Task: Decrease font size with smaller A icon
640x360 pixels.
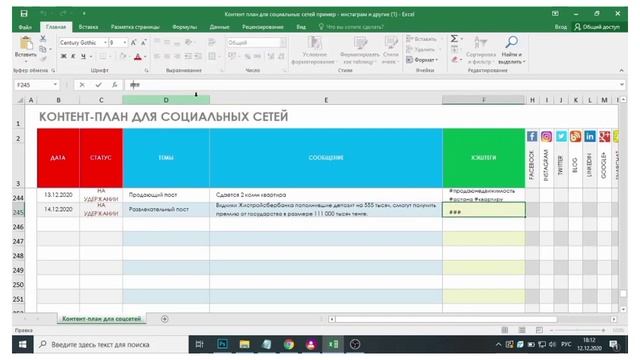Action: [144, 42]
